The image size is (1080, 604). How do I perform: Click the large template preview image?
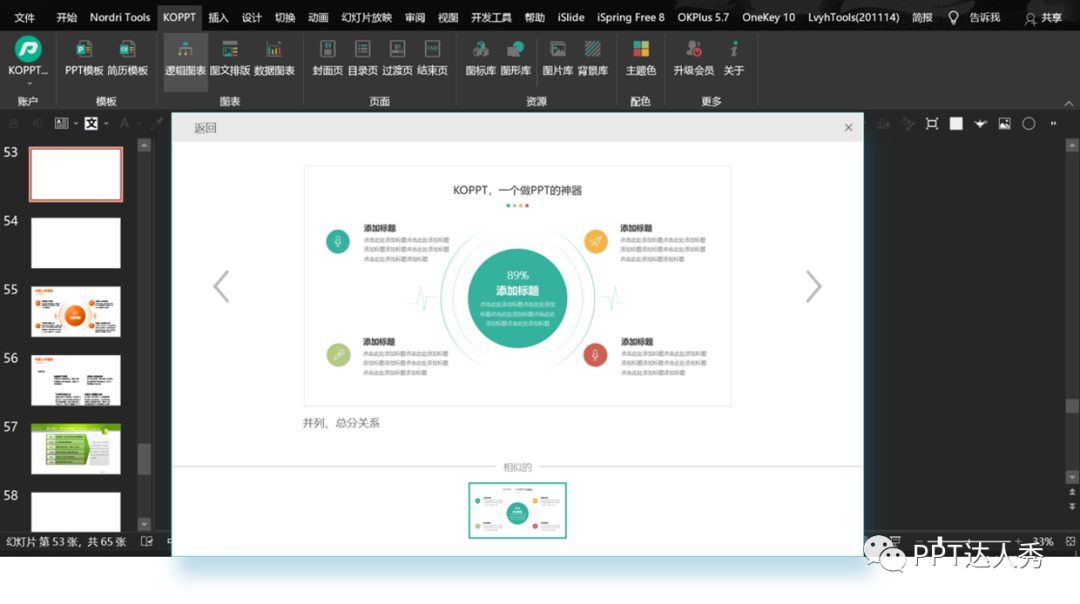click(x=517, y=286)
